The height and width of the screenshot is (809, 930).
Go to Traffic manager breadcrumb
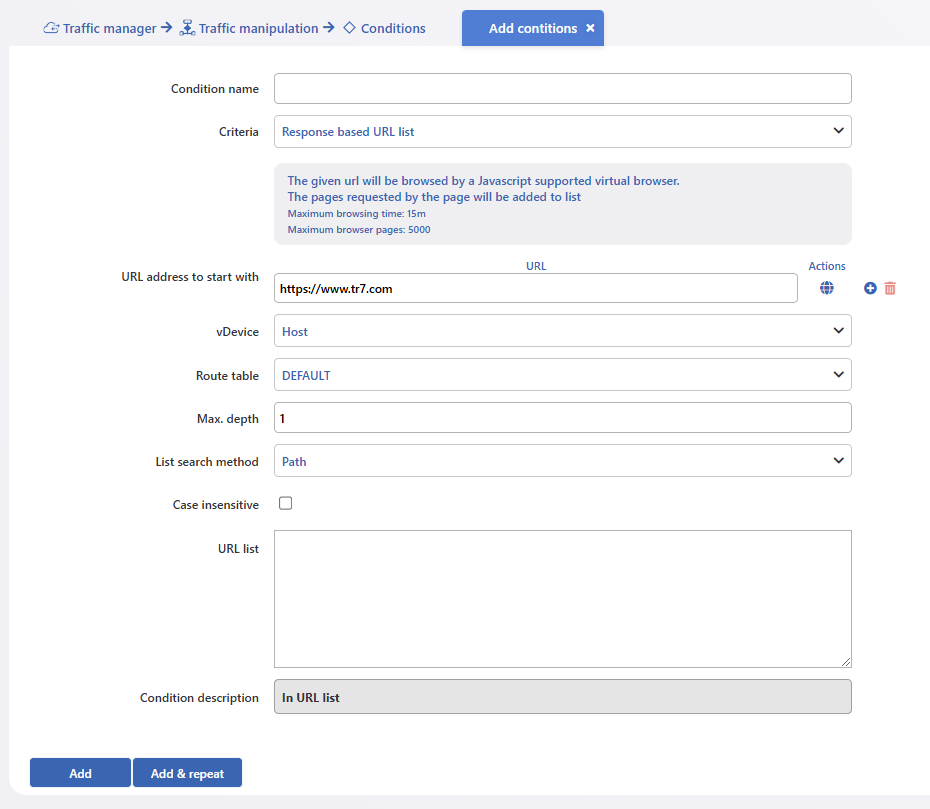[x=109, y=28]
